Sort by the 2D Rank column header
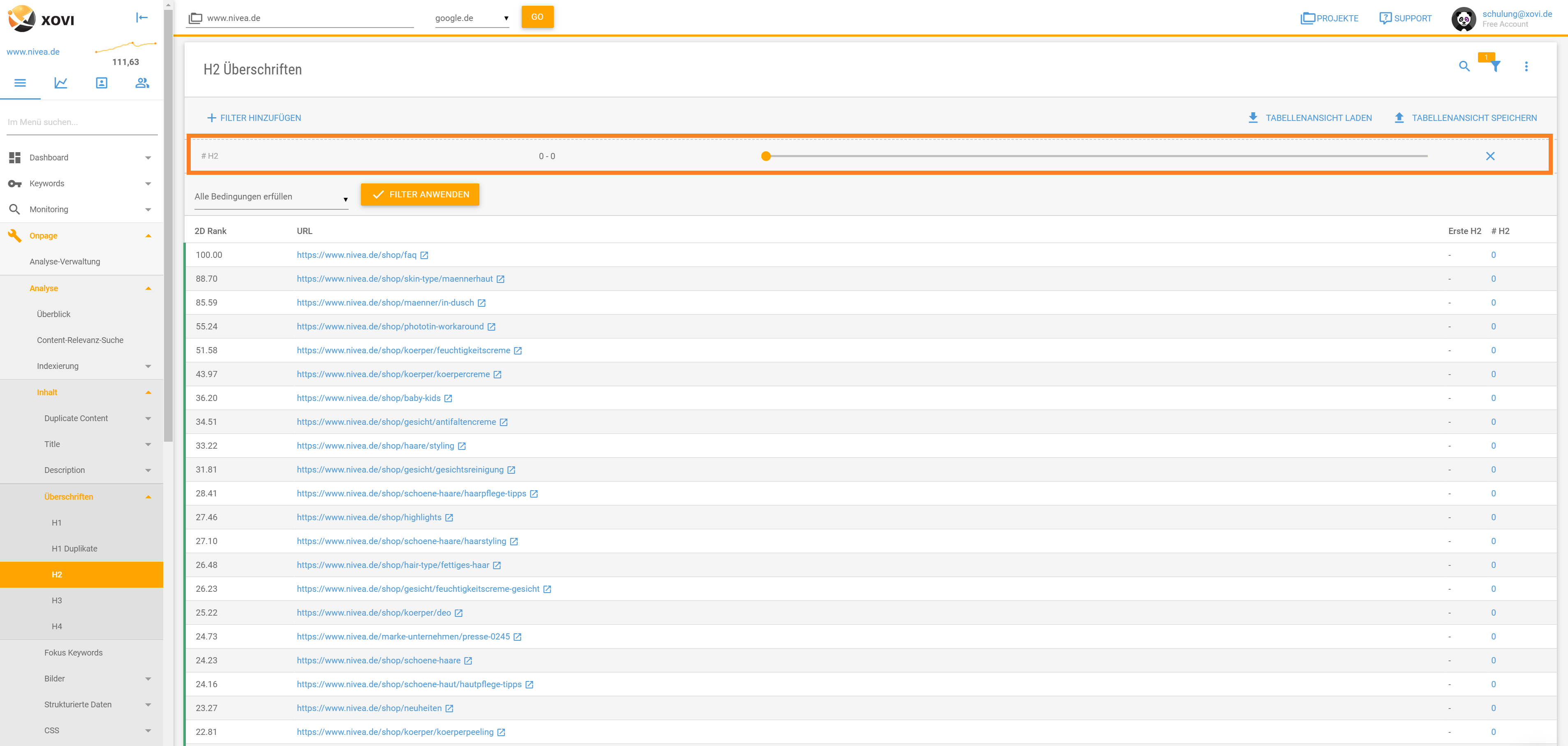Viewport: 1568px width, 746px height. coord(210,232)
